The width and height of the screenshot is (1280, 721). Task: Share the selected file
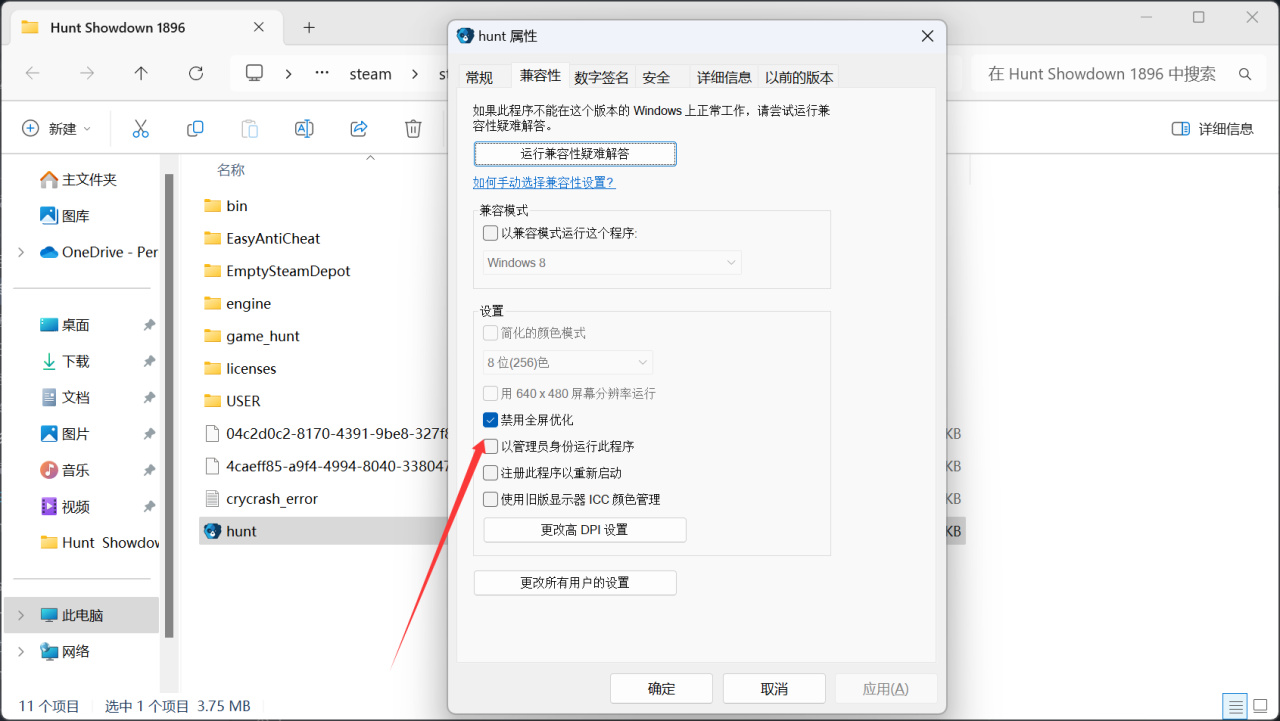click(359, 128)
